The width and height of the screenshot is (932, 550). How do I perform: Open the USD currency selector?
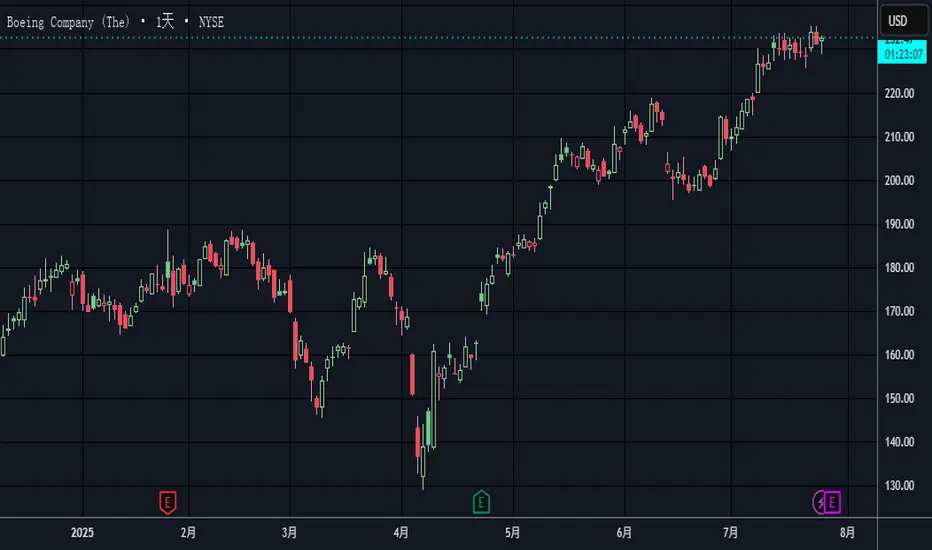click(x=903, y=21)
